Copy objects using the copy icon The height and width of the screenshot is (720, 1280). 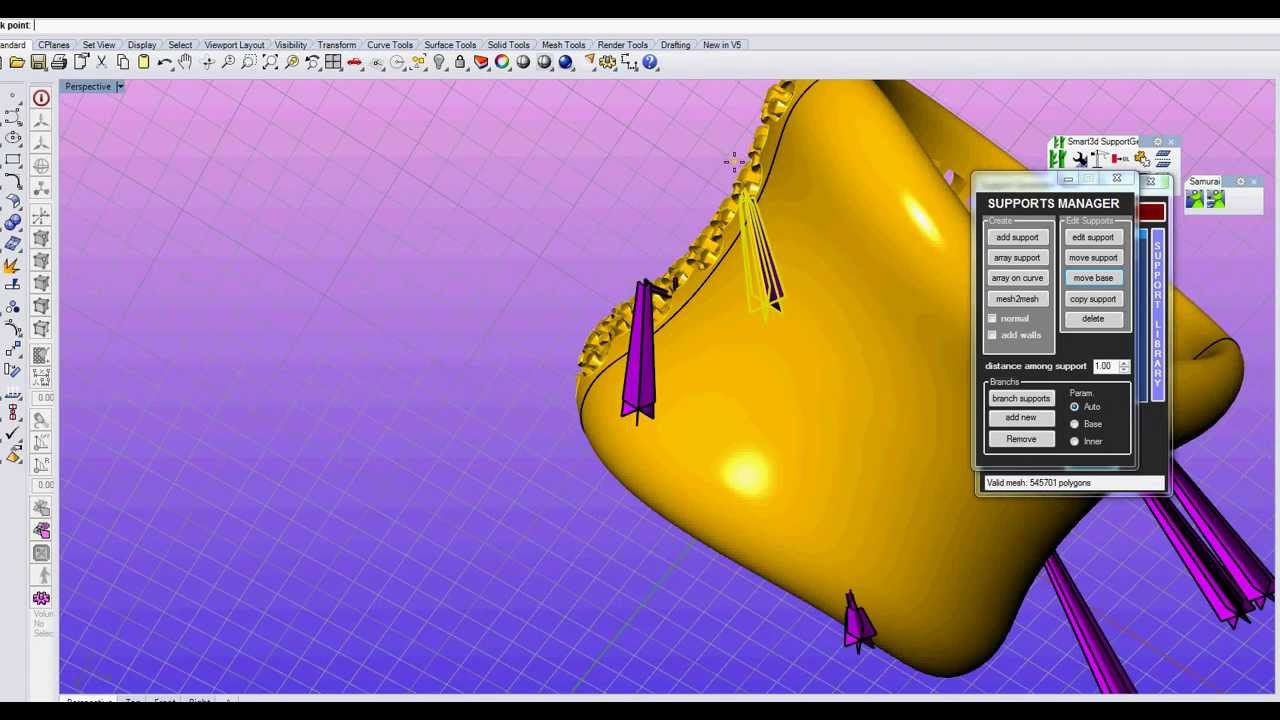click(x=122, y=62)
